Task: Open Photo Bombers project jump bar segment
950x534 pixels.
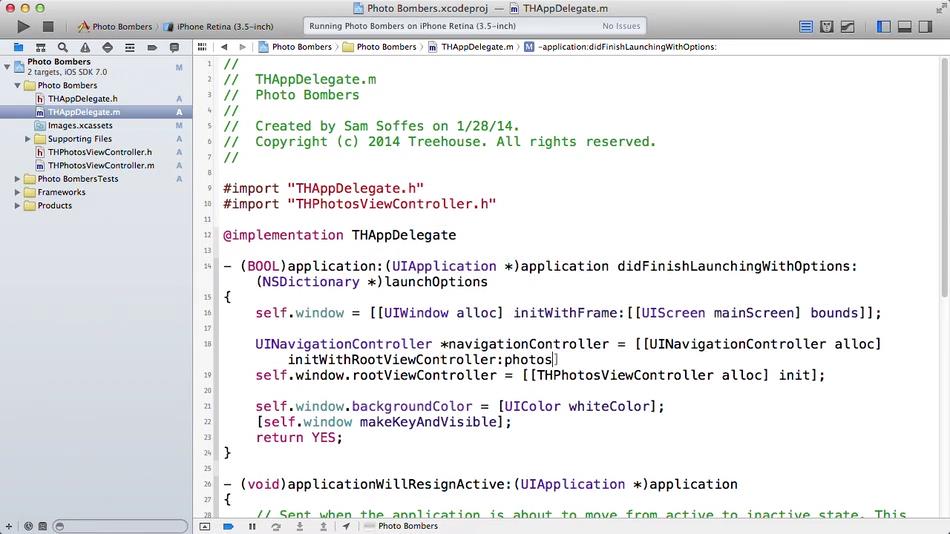Action: pos(295,47)
